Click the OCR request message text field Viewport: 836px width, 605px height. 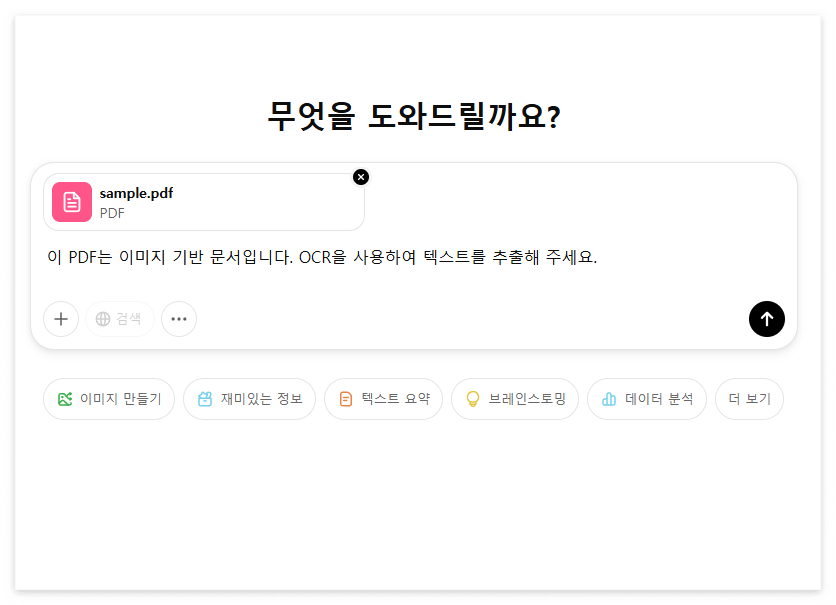tap(320, 257)
